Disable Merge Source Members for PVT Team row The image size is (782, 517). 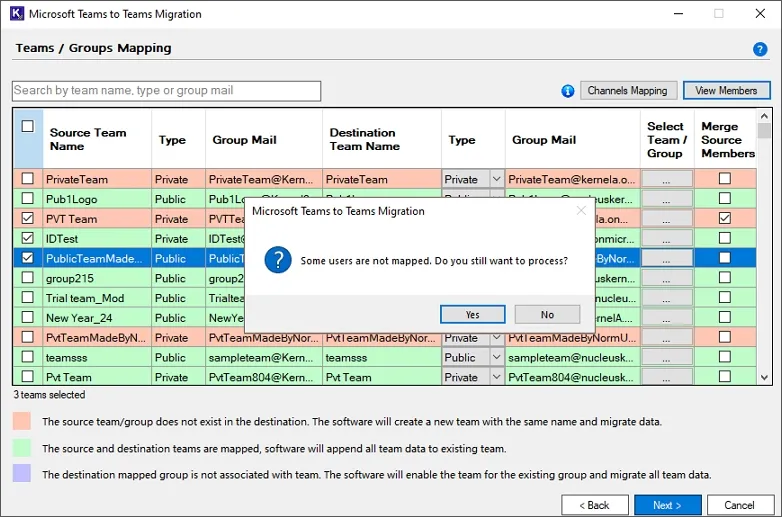(725, 218)
